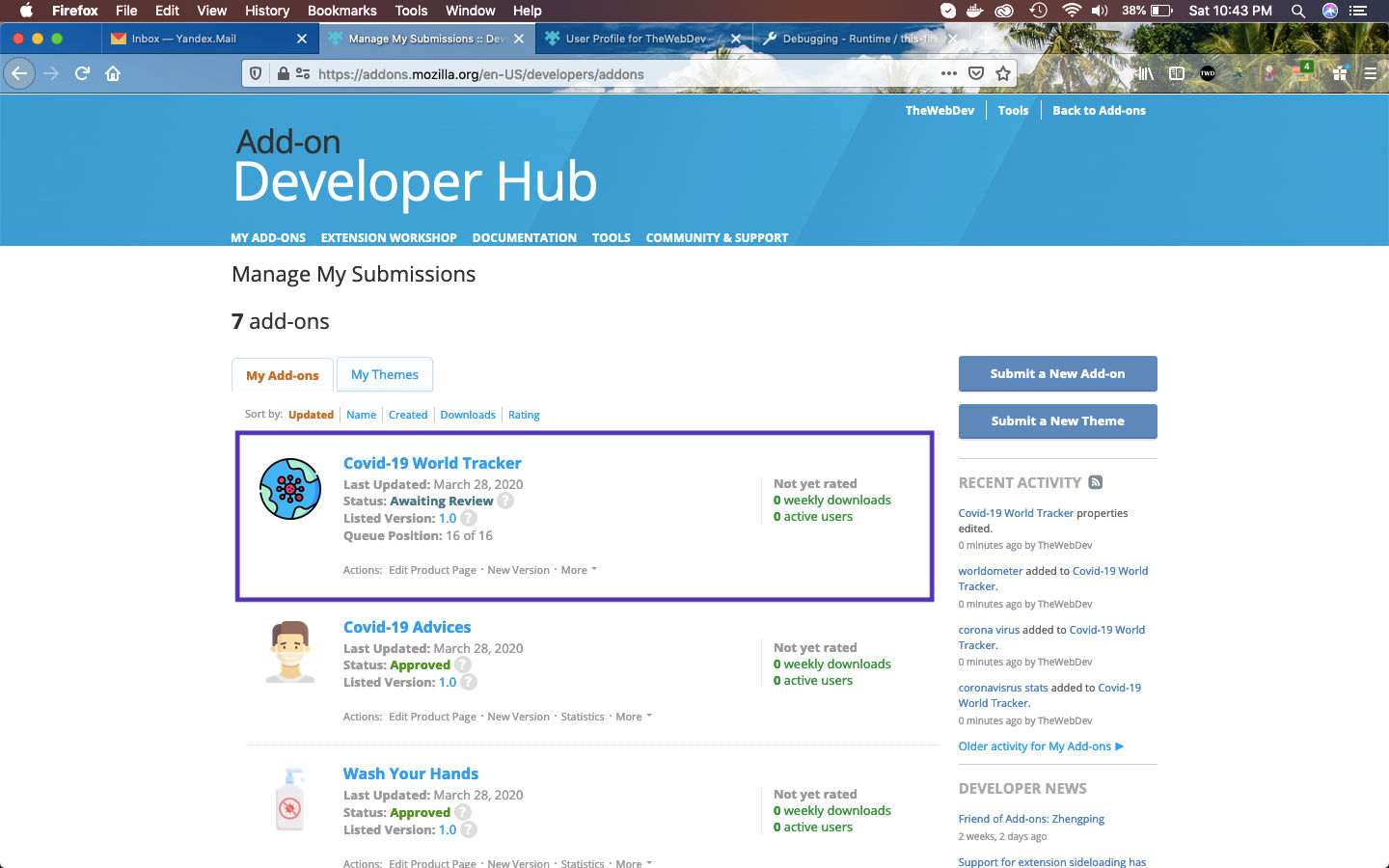Open Friend of Add-ons: Zhengping news
1389x868 pixels.
tap(1031, 819)
